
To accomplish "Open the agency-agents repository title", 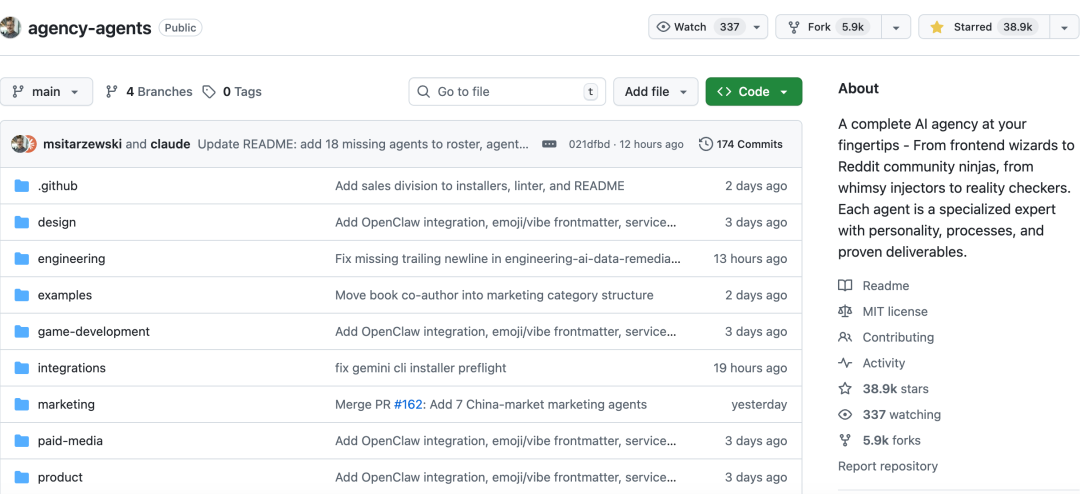I will [x=90, y=28].
